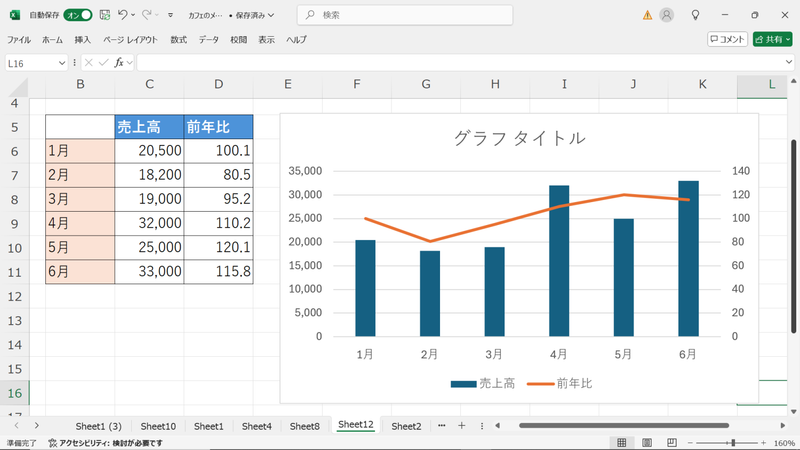Select the 4月 bar in chart
Viewport: 800px width, 450px height.
[559, 261]
